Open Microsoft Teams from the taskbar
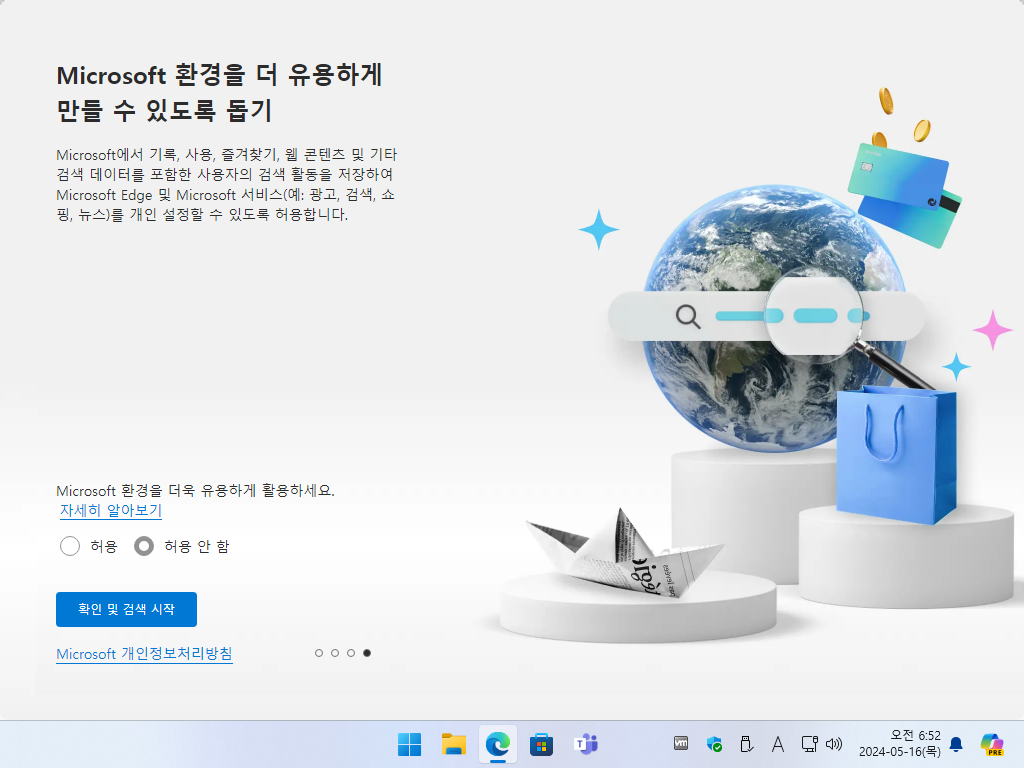This screenshot has width=1024, height=768. point(586,744)
